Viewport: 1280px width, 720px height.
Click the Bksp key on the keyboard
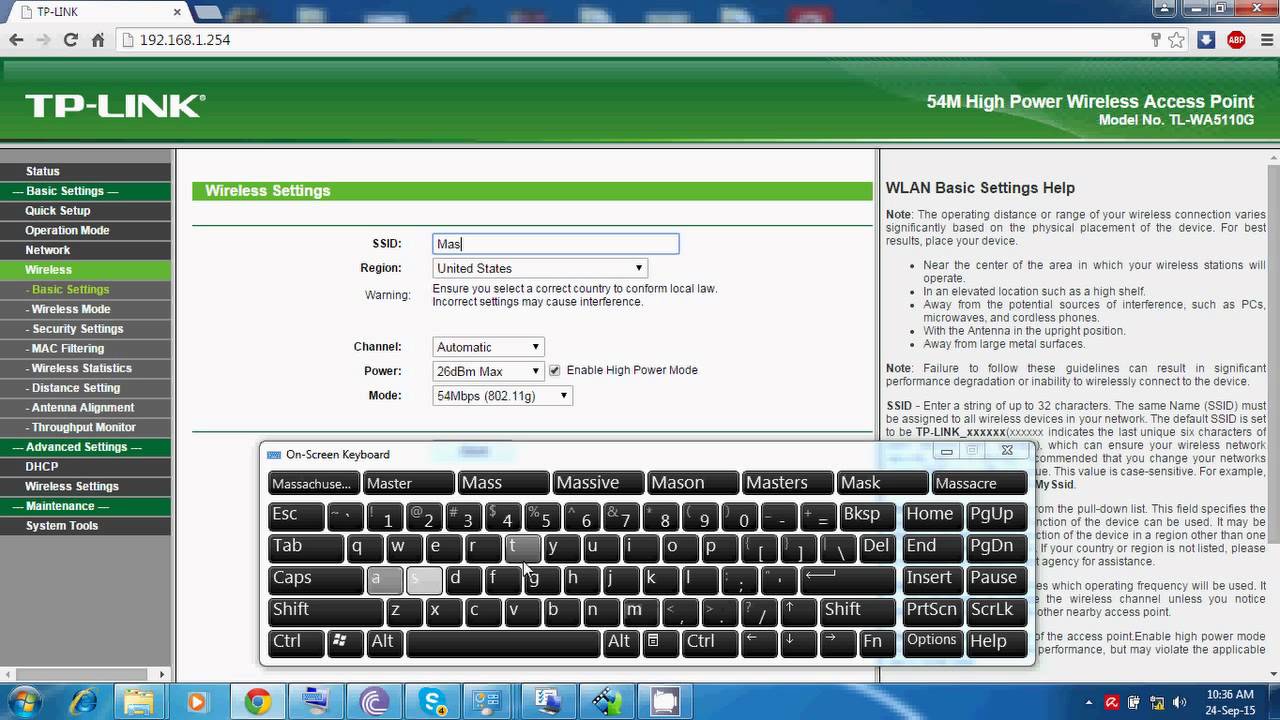click(x=868, y=515)
